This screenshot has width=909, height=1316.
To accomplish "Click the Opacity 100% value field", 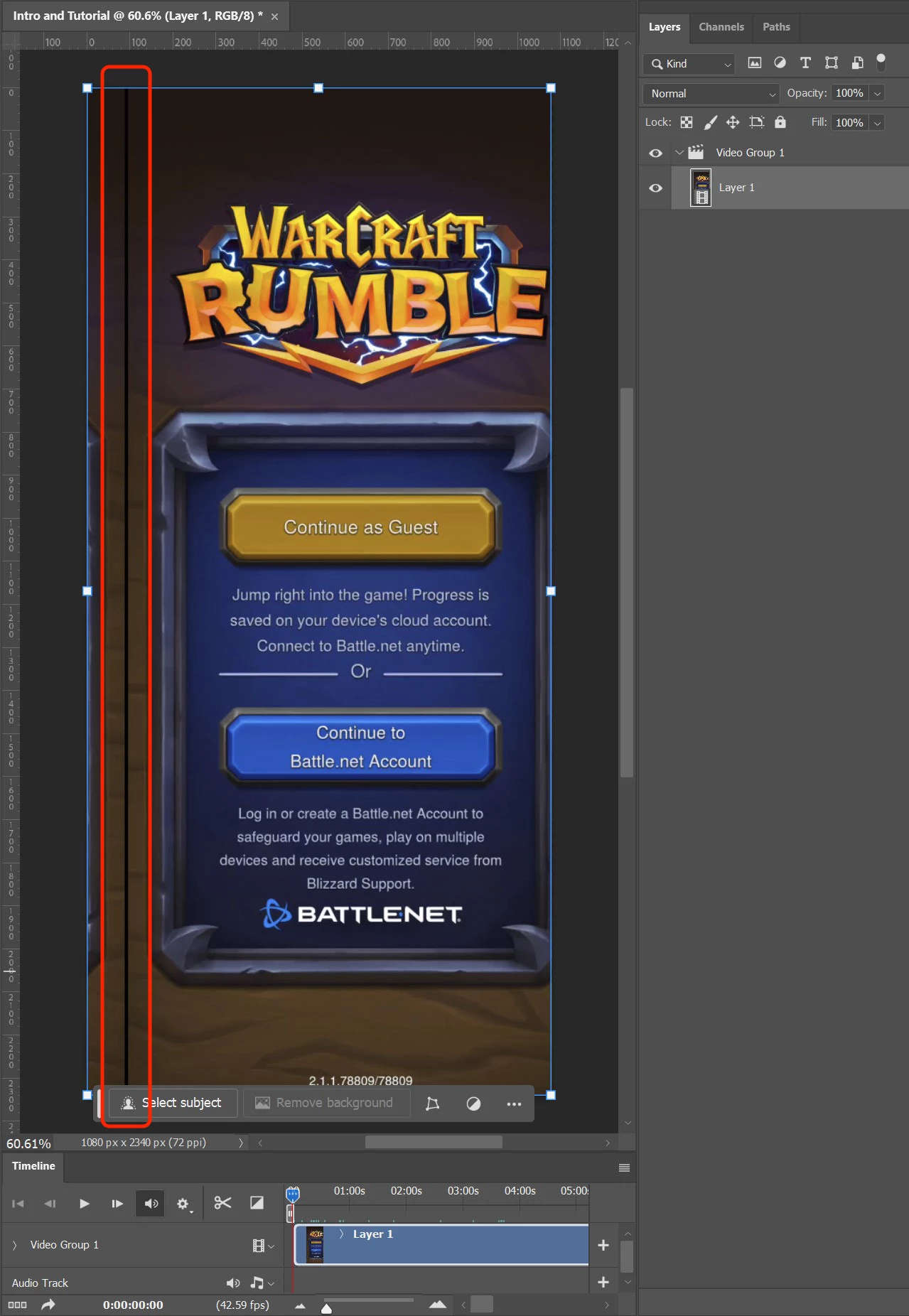I will (849, 93).
